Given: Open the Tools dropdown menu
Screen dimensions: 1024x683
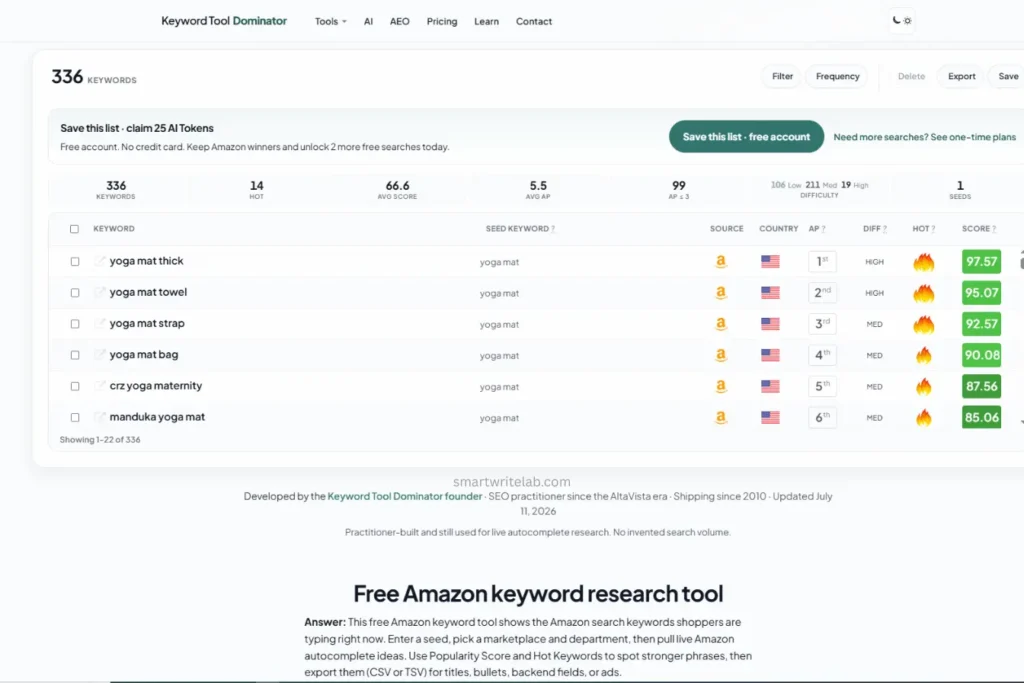Looking at the screenshot, I should pyautogui.click(x=330, y=22).
